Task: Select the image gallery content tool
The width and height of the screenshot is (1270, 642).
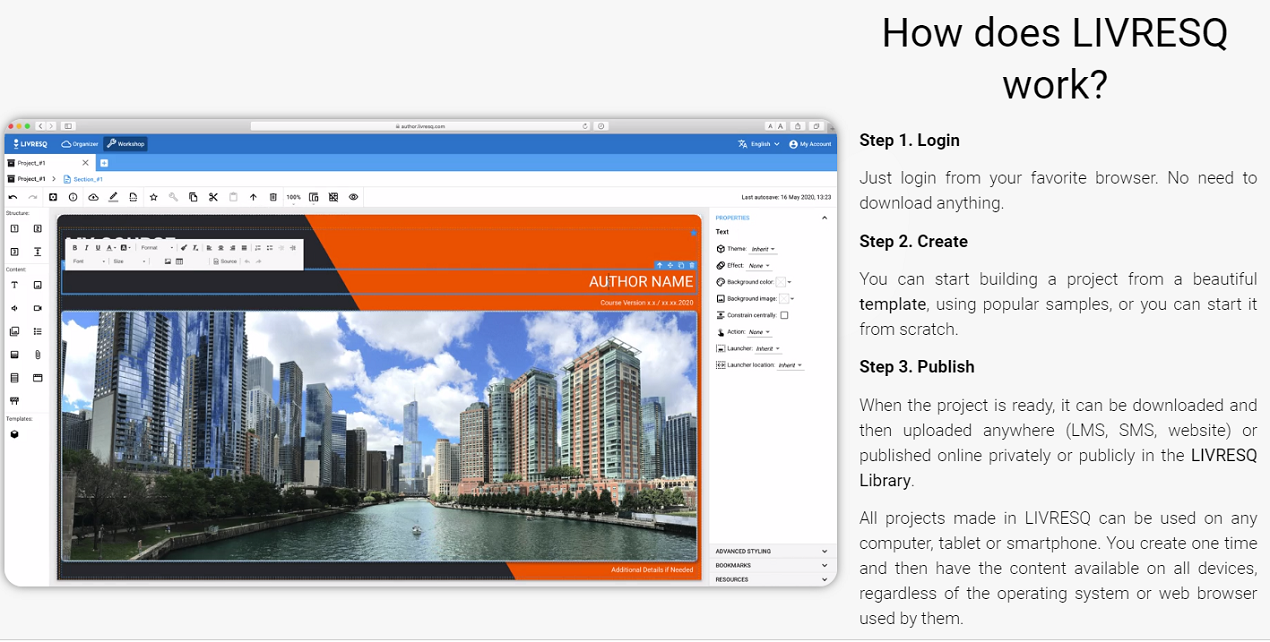Action: (x=14, y=331)
